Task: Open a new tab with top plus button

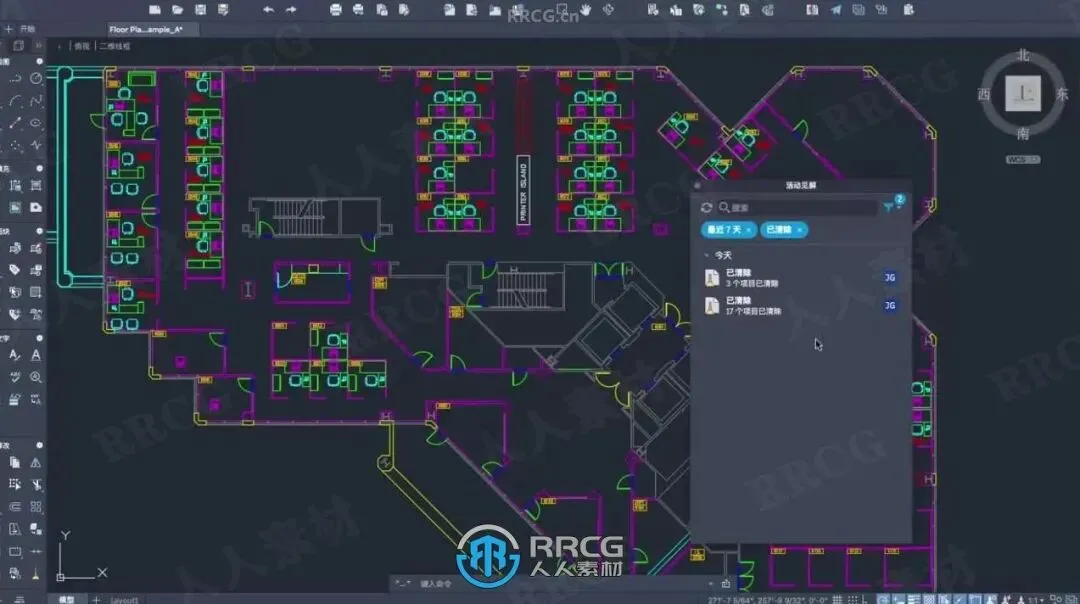Action: [8, 29]
